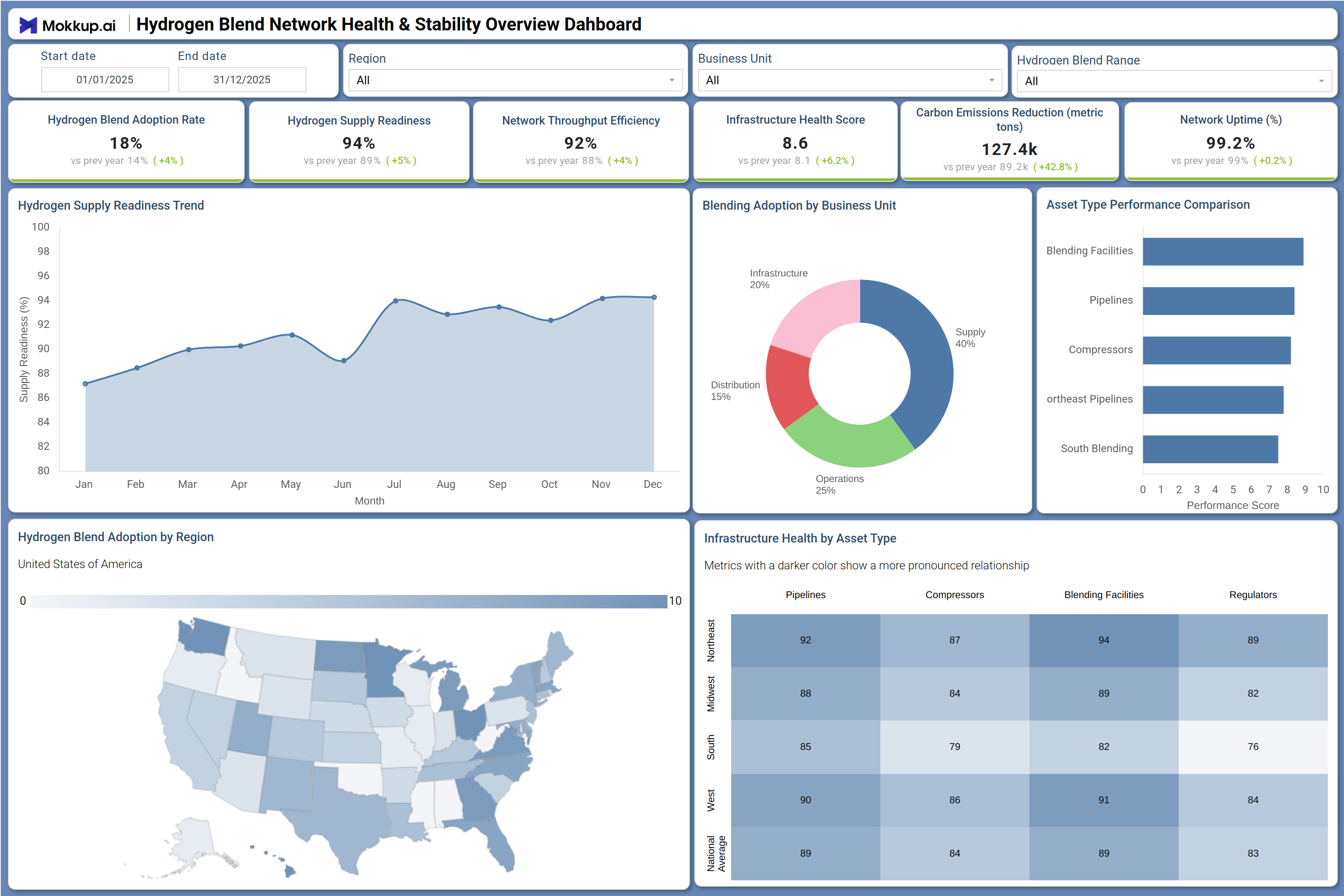Click the West Blending Facilities cell 91
Viewport: 1344px width, 896px height.
[x=1104, y=800]
